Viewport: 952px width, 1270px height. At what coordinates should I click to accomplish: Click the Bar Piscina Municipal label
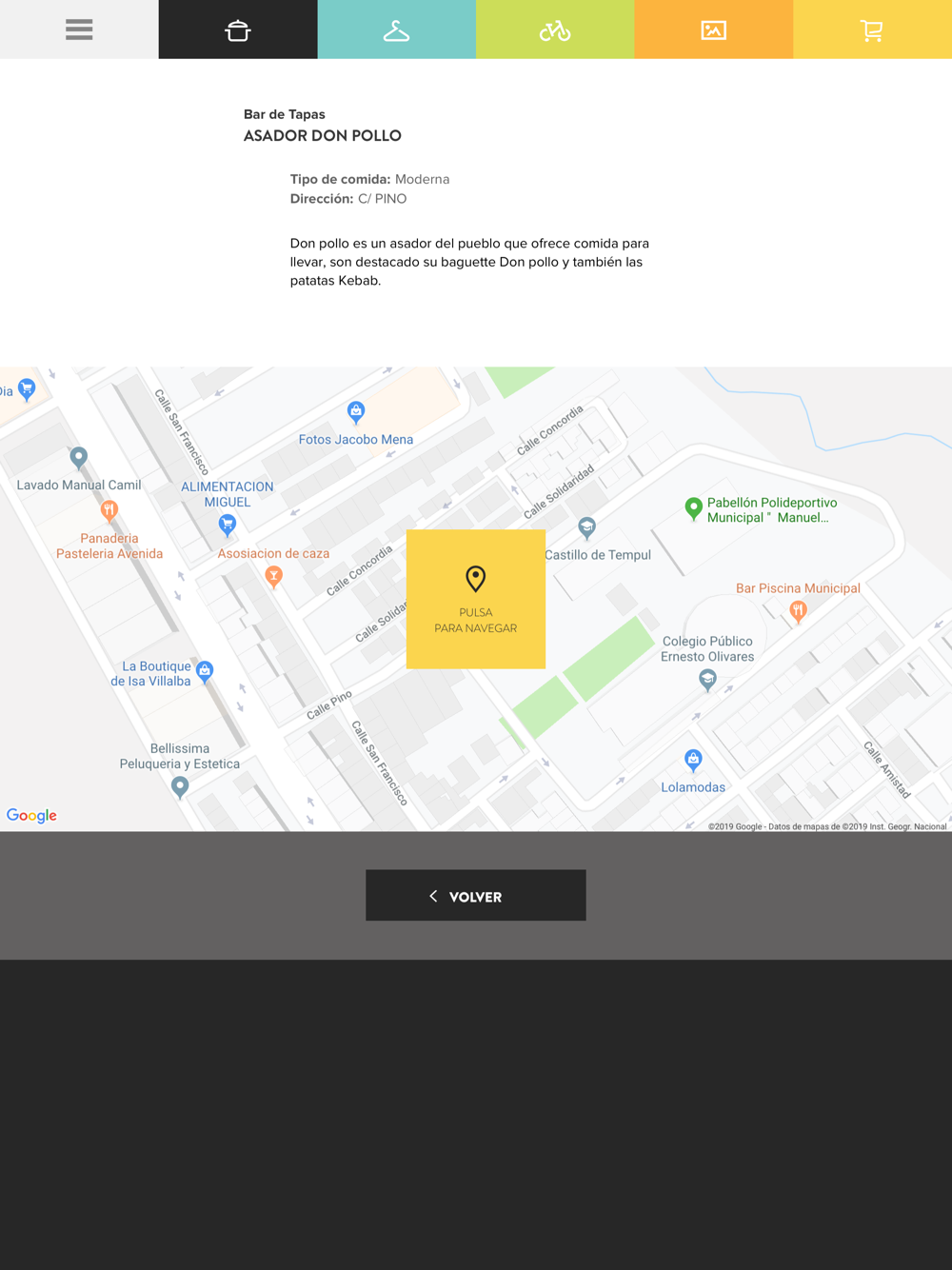(798, 588)
